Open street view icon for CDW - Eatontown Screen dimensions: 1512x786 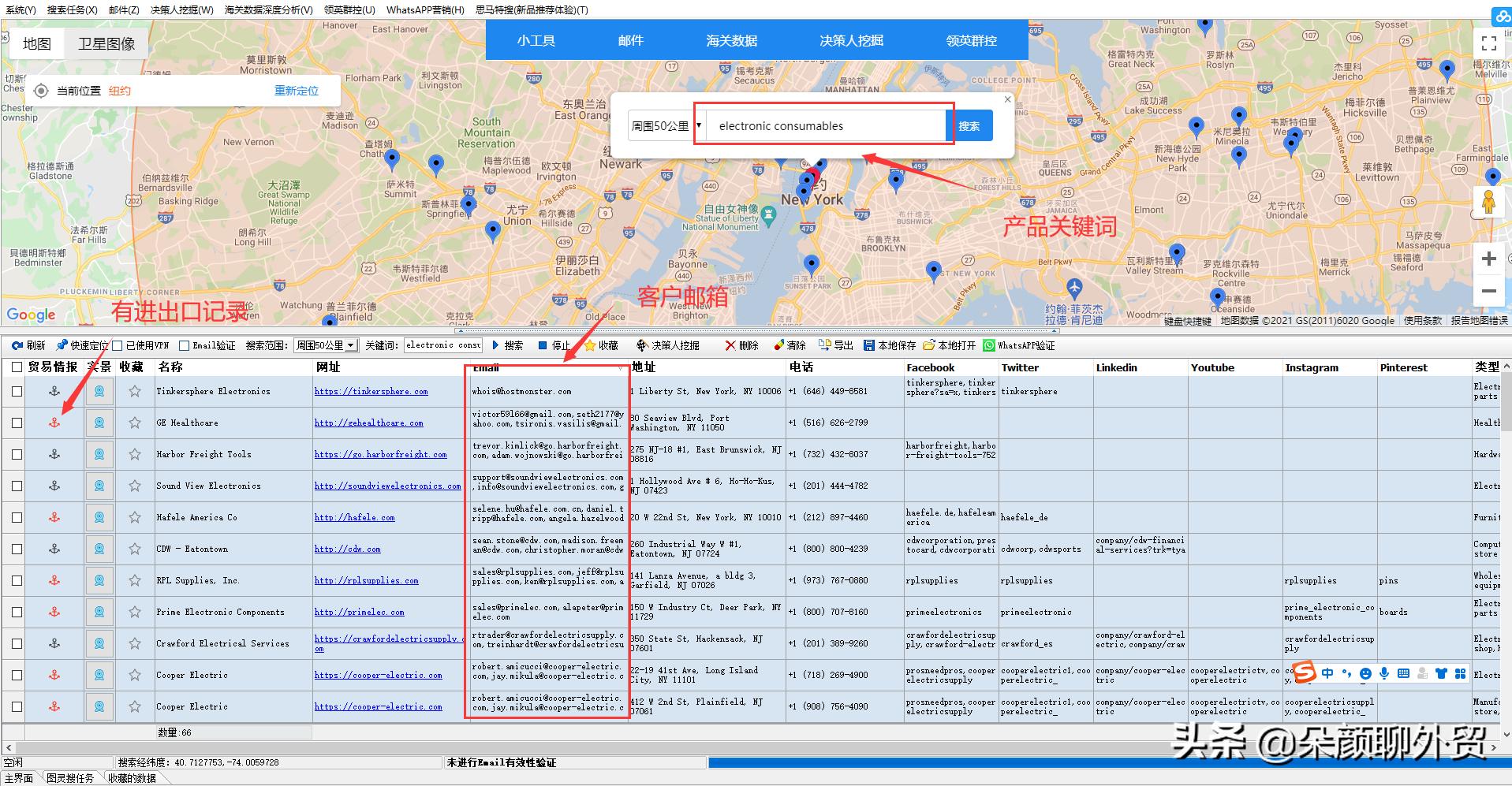[x=99, y=549]
